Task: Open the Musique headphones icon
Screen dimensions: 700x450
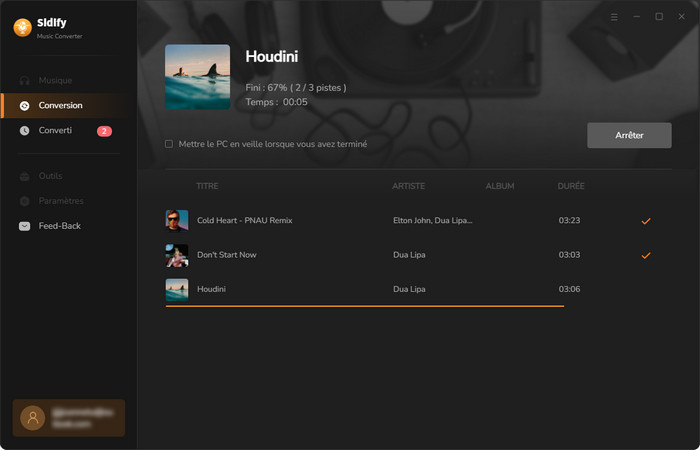Action: (25, 80)
